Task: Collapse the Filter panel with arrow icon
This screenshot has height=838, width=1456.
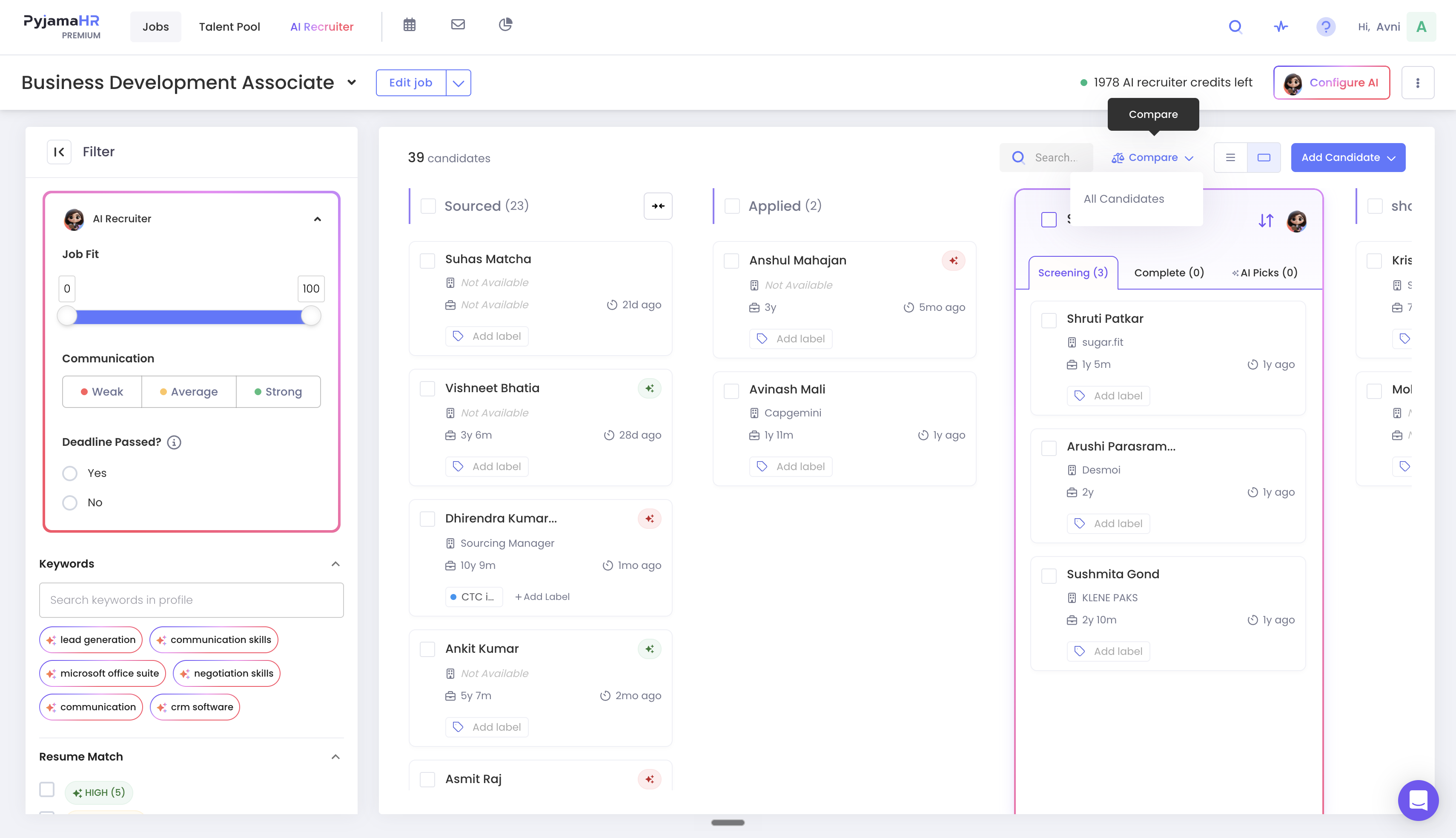Action: [x=59, y=152]
